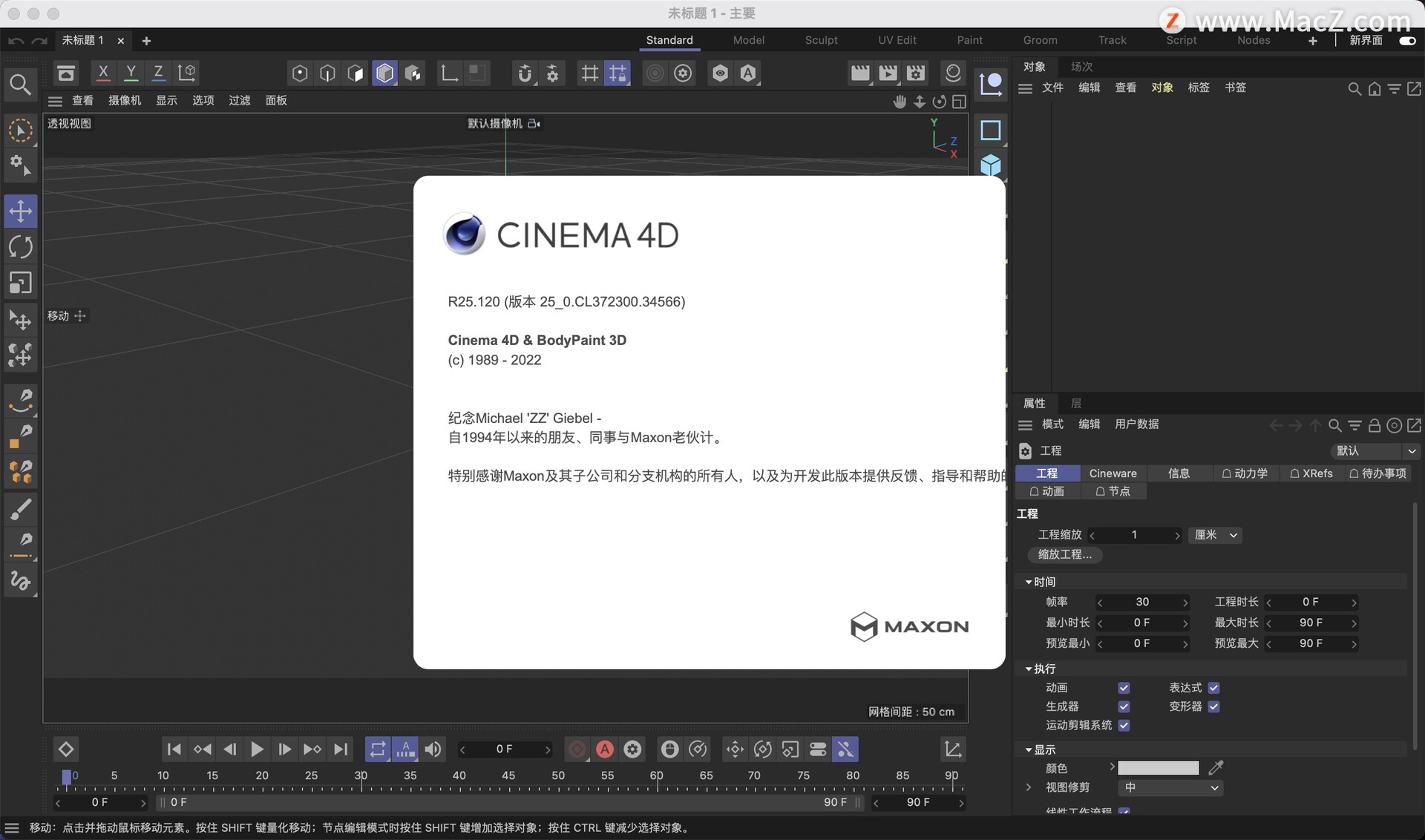Screen dimensions: 1425x840
Task: Switch to the Sculpt layout tab
Action: 821,40
